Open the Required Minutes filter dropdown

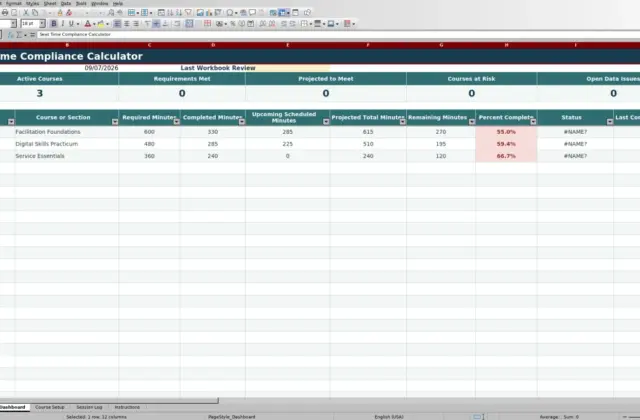(x=176, y=122)
